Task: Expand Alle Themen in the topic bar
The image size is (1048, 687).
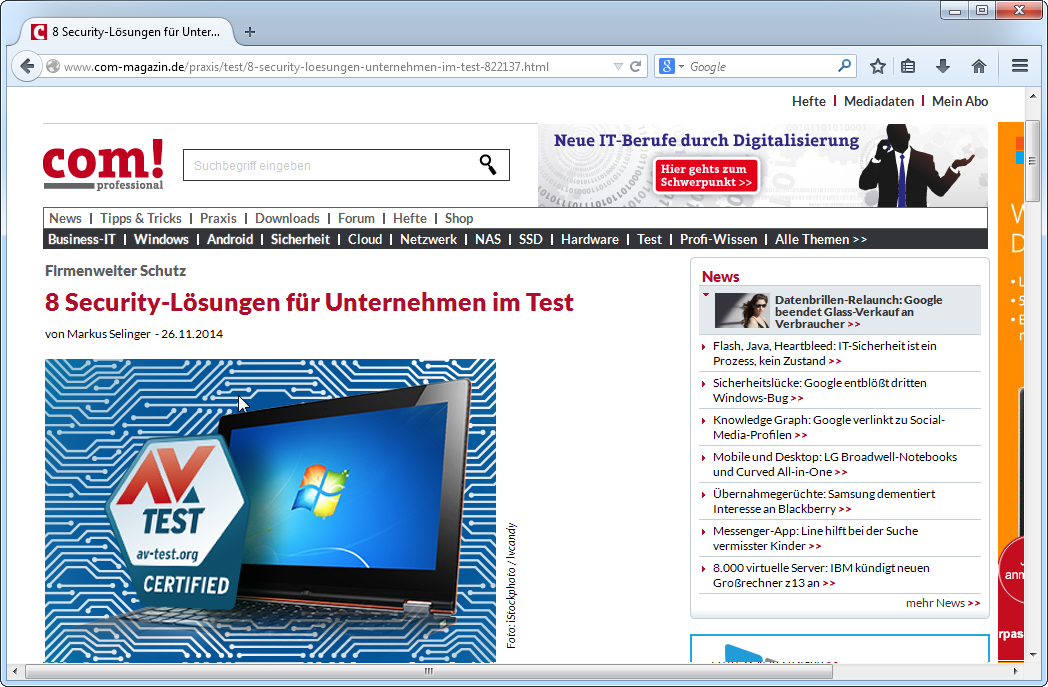Action: (820, 239)
